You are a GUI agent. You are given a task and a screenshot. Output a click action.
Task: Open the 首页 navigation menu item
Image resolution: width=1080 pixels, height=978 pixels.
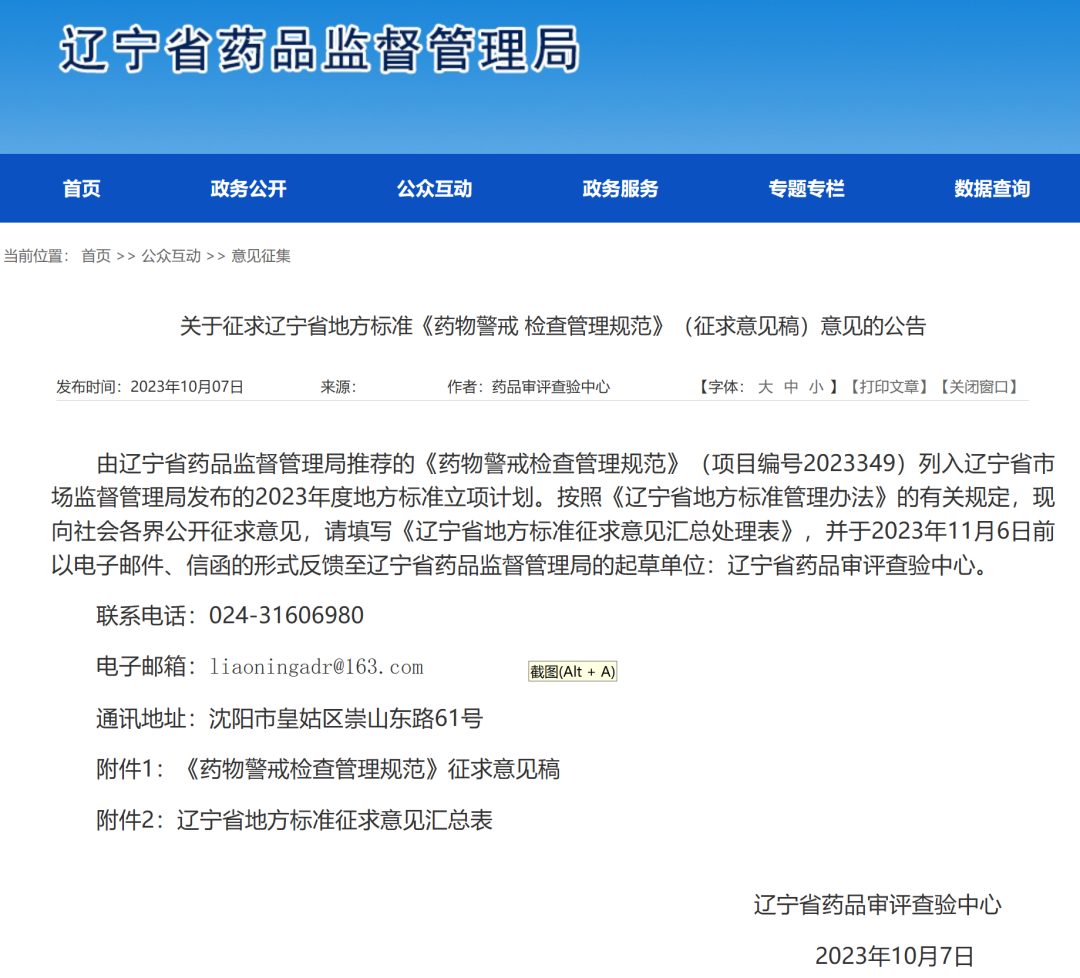click(x=81, y=189)
